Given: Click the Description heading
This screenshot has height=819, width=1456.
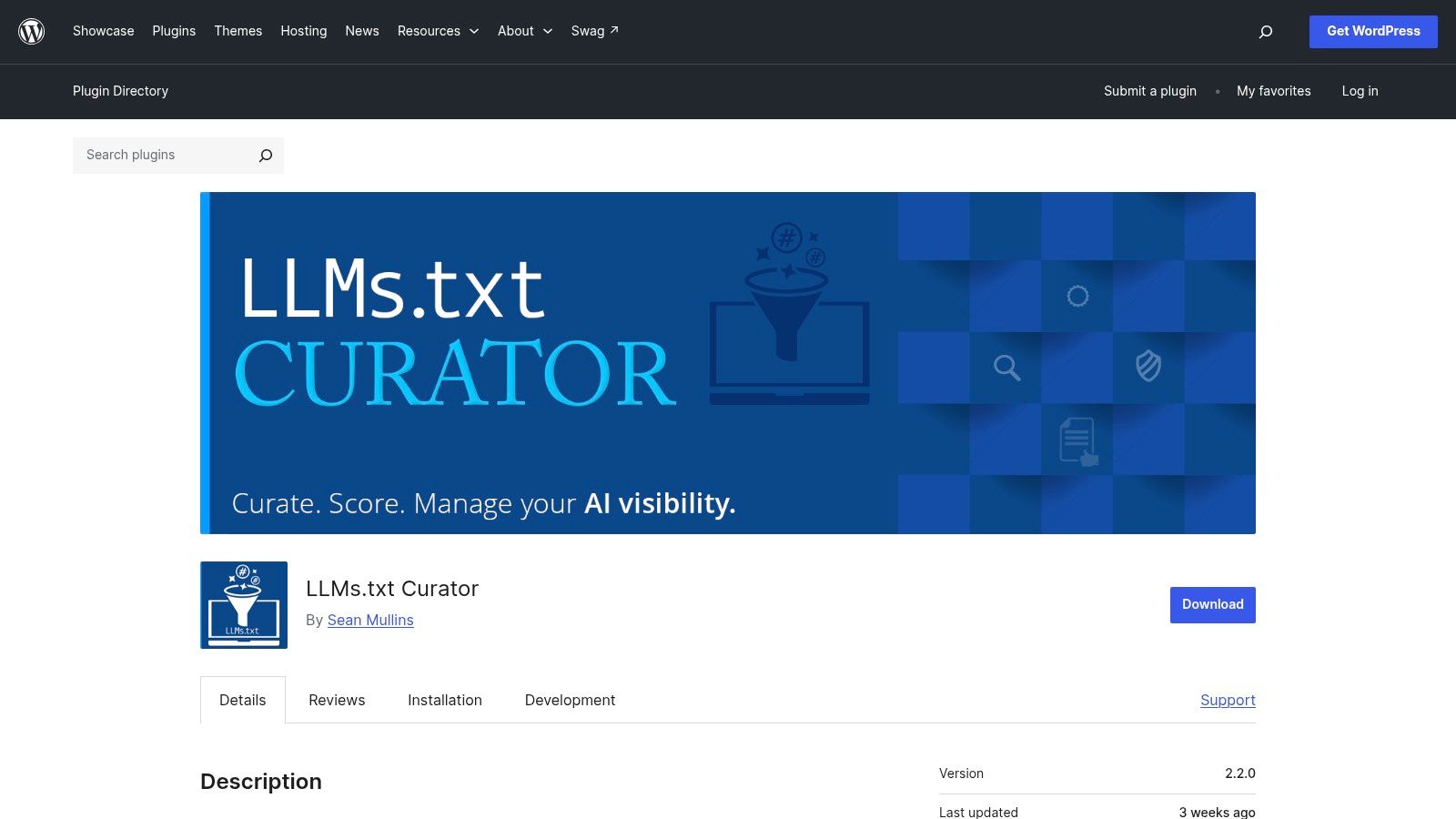Looking at the screenshot, I should coord(261,782).
